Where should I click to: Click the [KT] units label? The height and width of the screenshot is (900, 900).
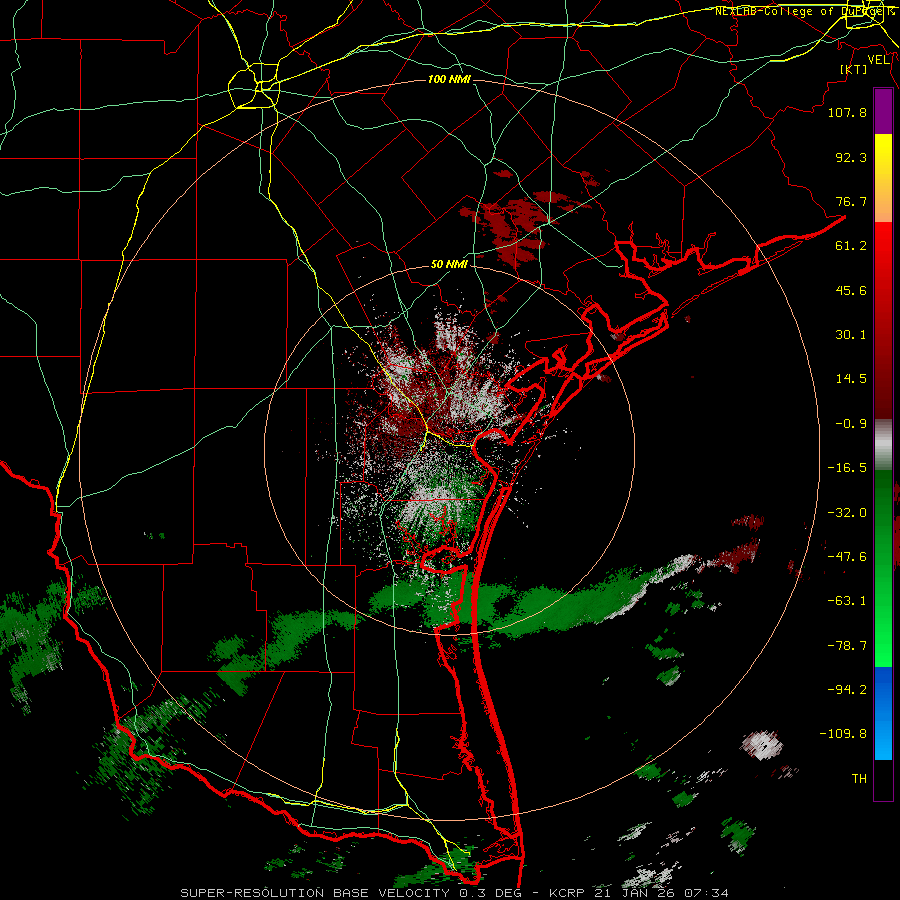click(x=854, y=69)
